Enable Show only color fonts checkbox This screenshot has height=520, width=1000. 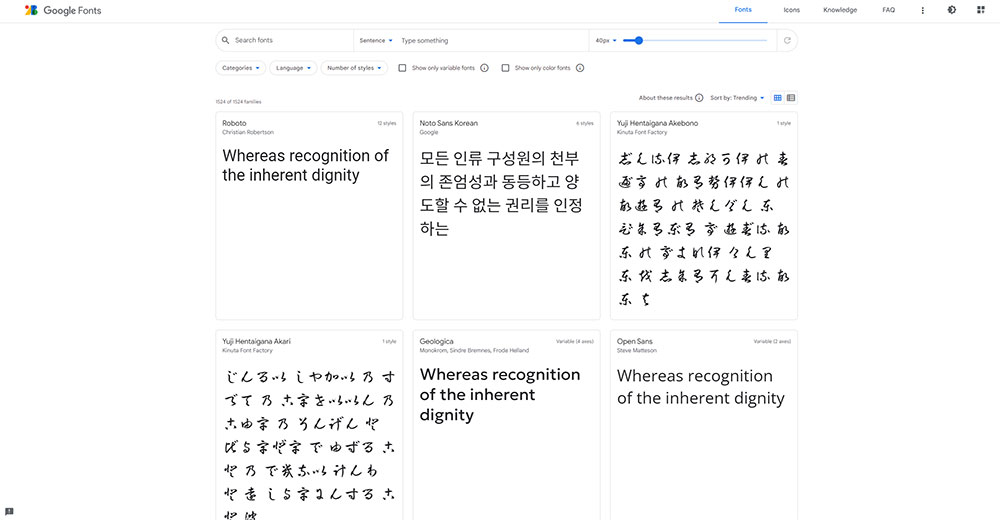click(505, 68)
